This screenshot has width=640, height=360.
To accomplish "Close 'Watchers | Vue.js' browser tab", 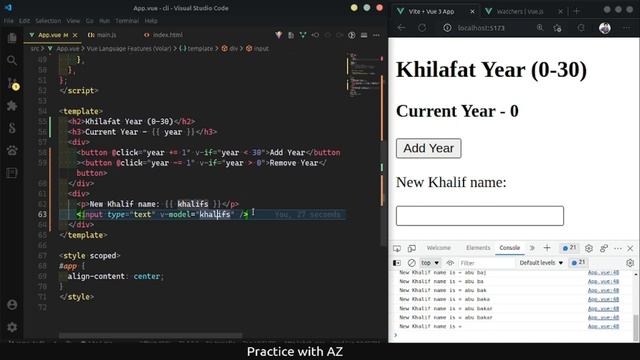I will coord(560,11).
